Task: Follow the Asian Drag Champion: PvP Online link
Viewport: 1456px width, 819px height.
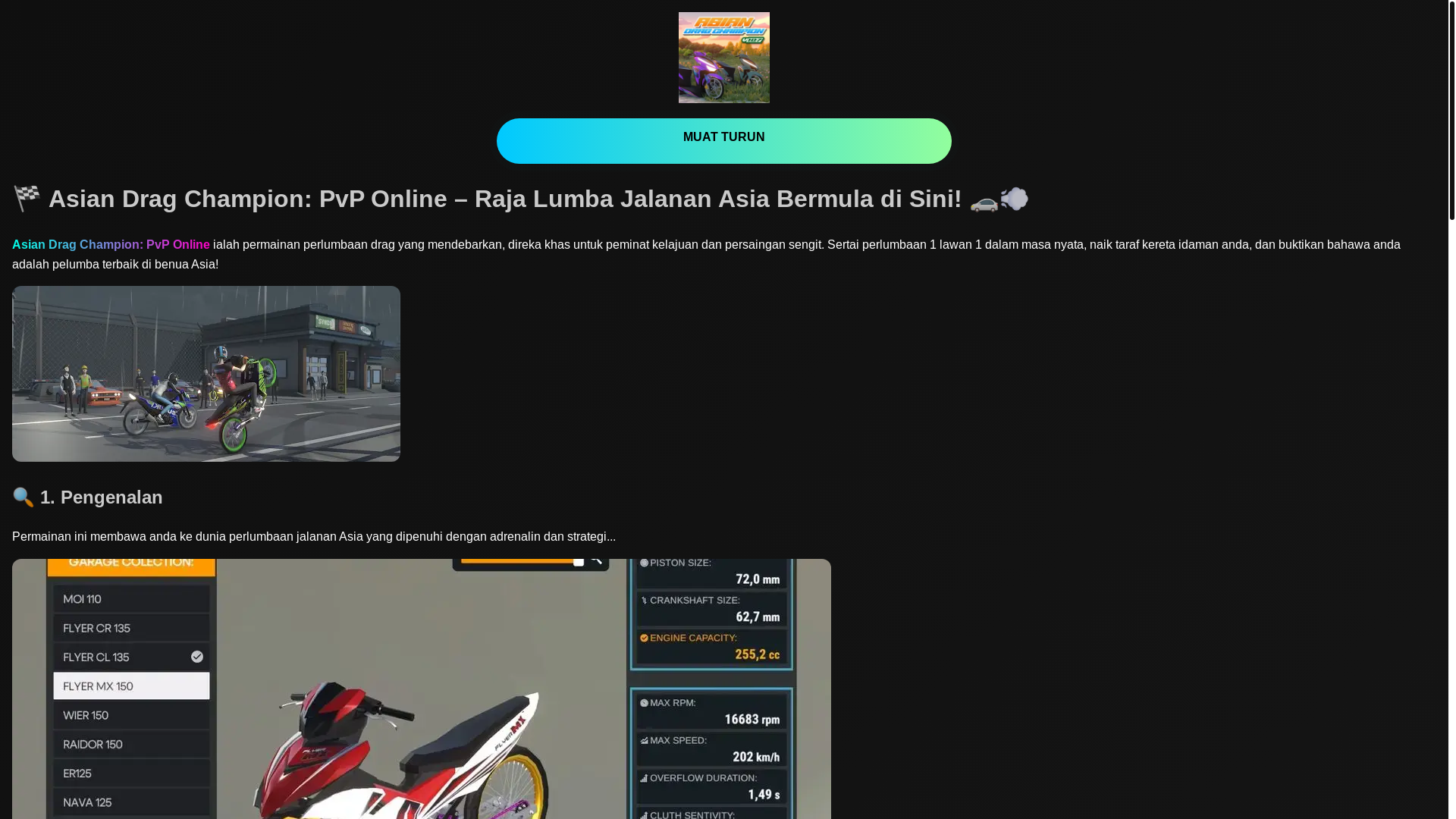Action: pos(111,244)
